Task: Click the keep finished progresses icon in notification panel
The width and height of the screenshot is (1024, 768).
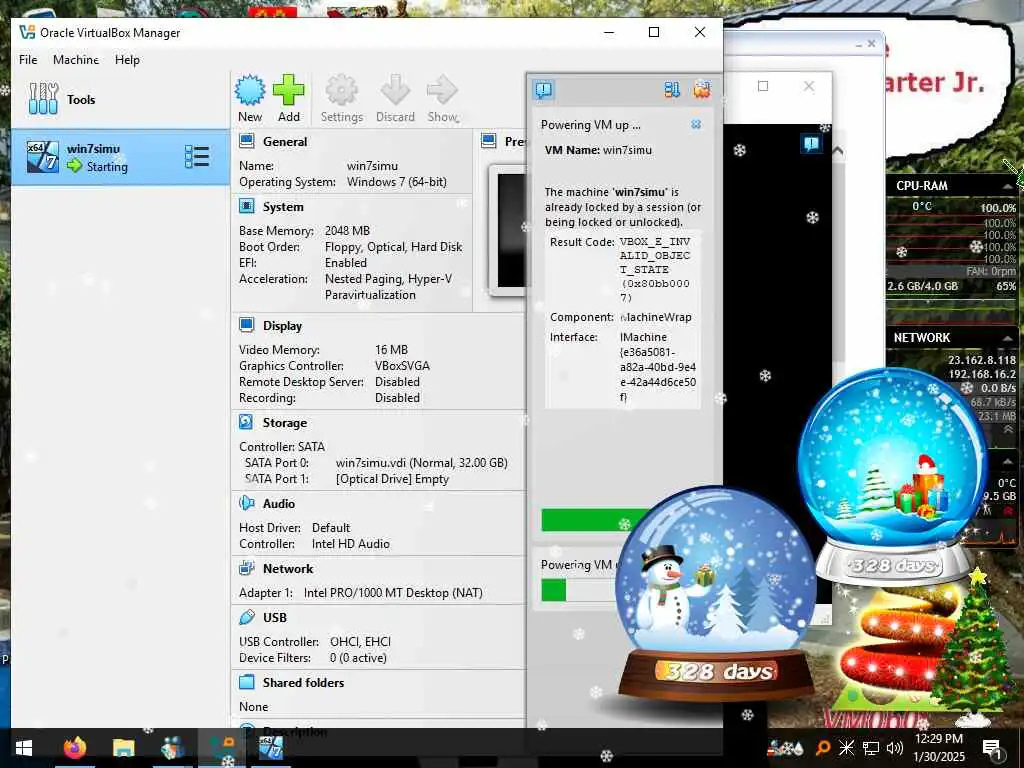Action: point(672,89)
